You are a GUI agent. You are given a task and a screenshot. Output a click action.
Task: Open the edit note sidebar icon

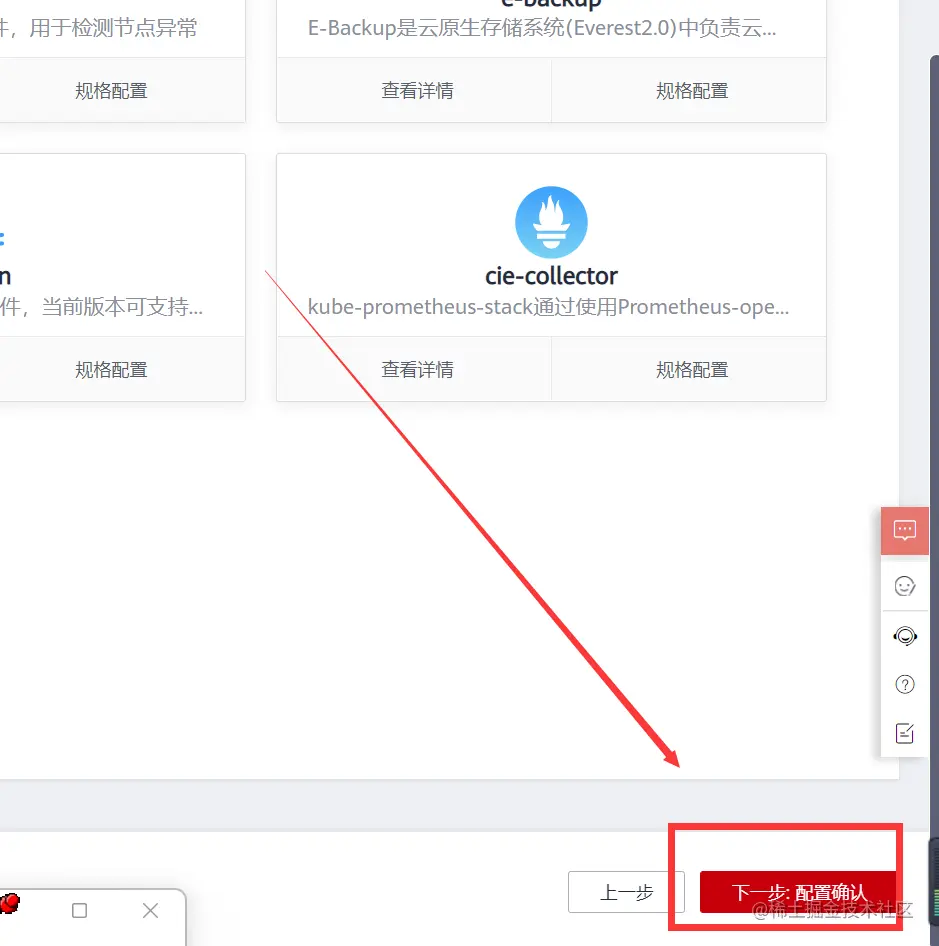pyautogui.click(x=905, y=733)
